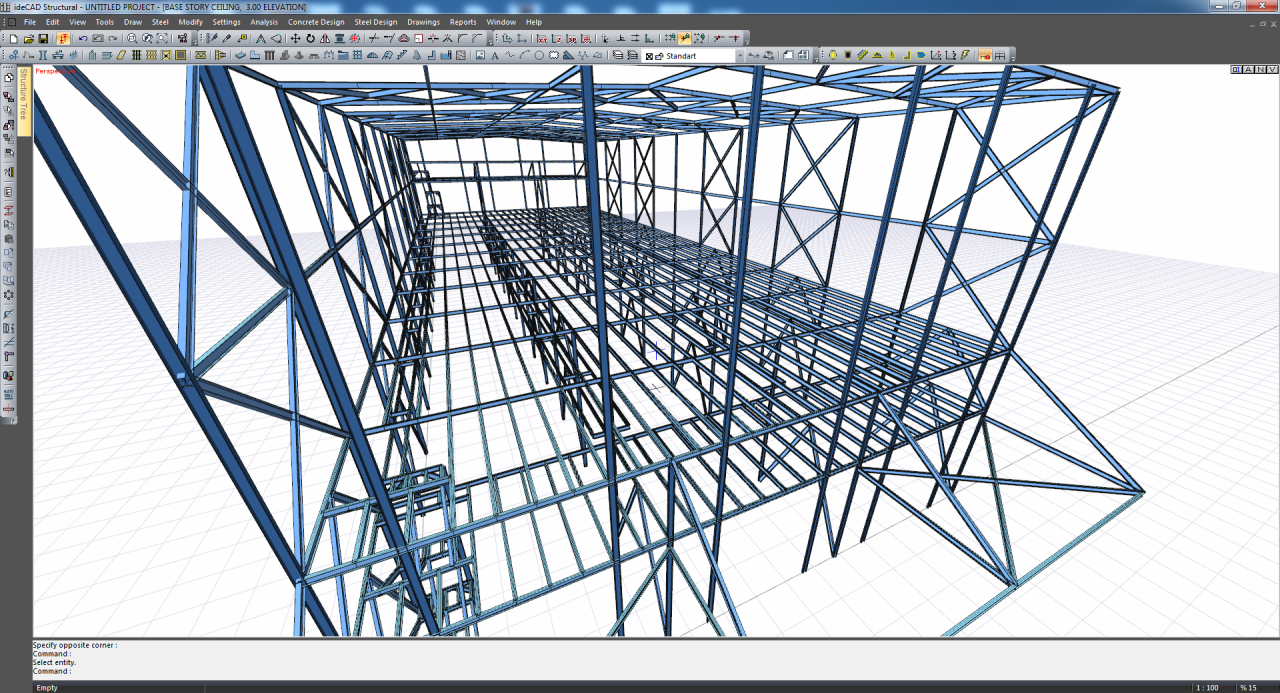Open the Modify menu
The image size is (1280, 693).
point(190,22)
